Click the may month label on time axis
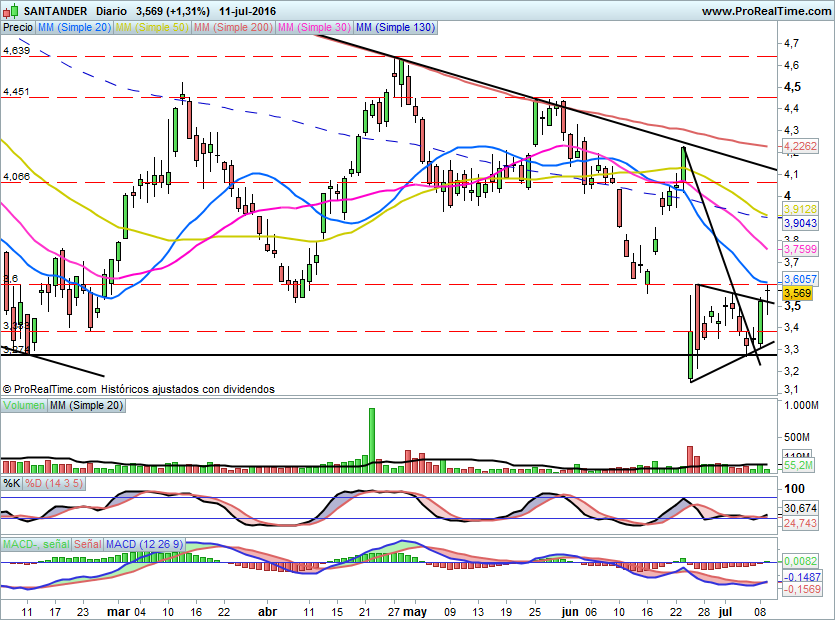This screenshot has height=620, width=835. 415,611
